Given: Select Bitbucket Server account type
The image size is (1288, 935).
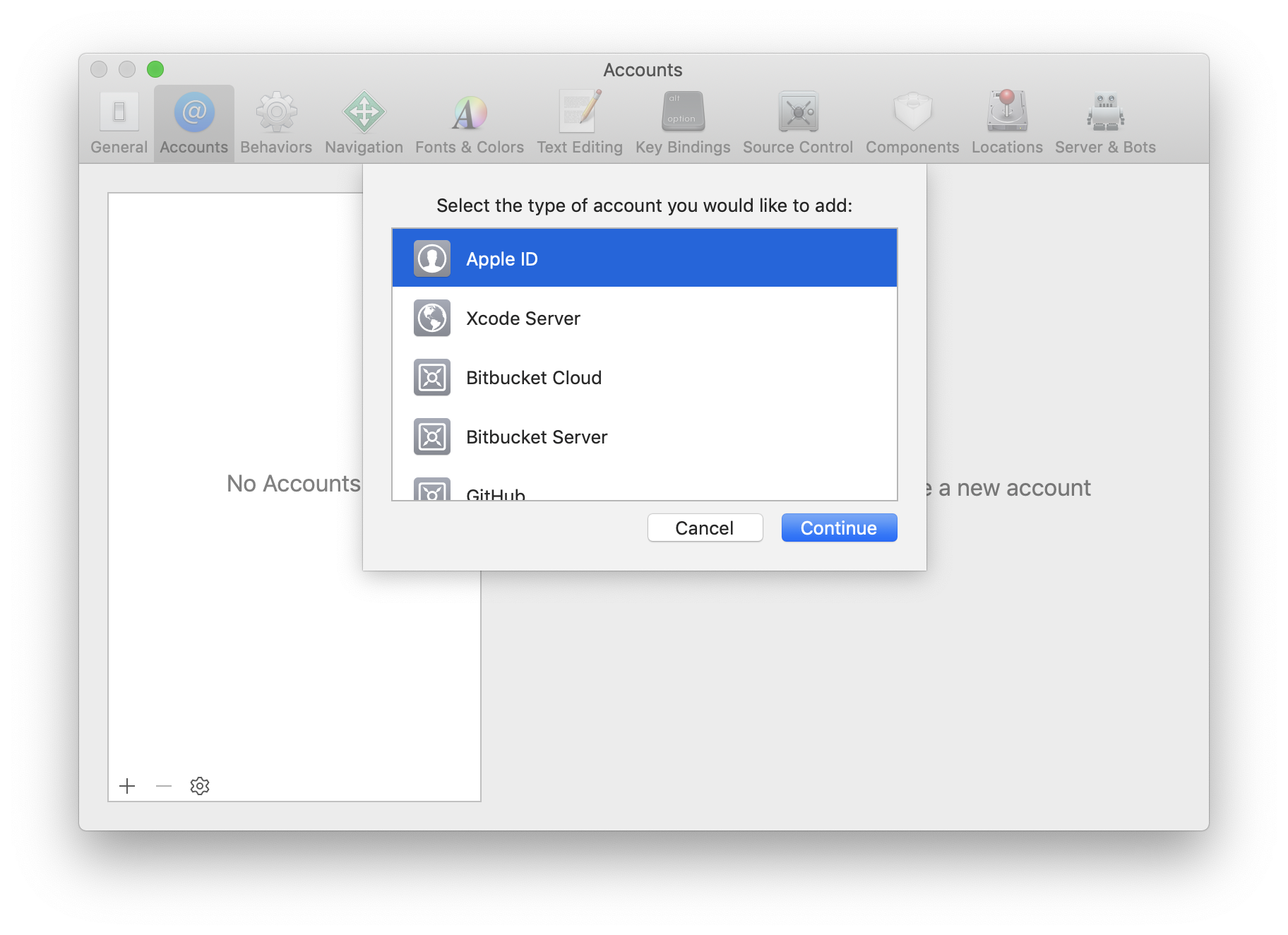Looking at the screenshot, I should pos(644,437).
